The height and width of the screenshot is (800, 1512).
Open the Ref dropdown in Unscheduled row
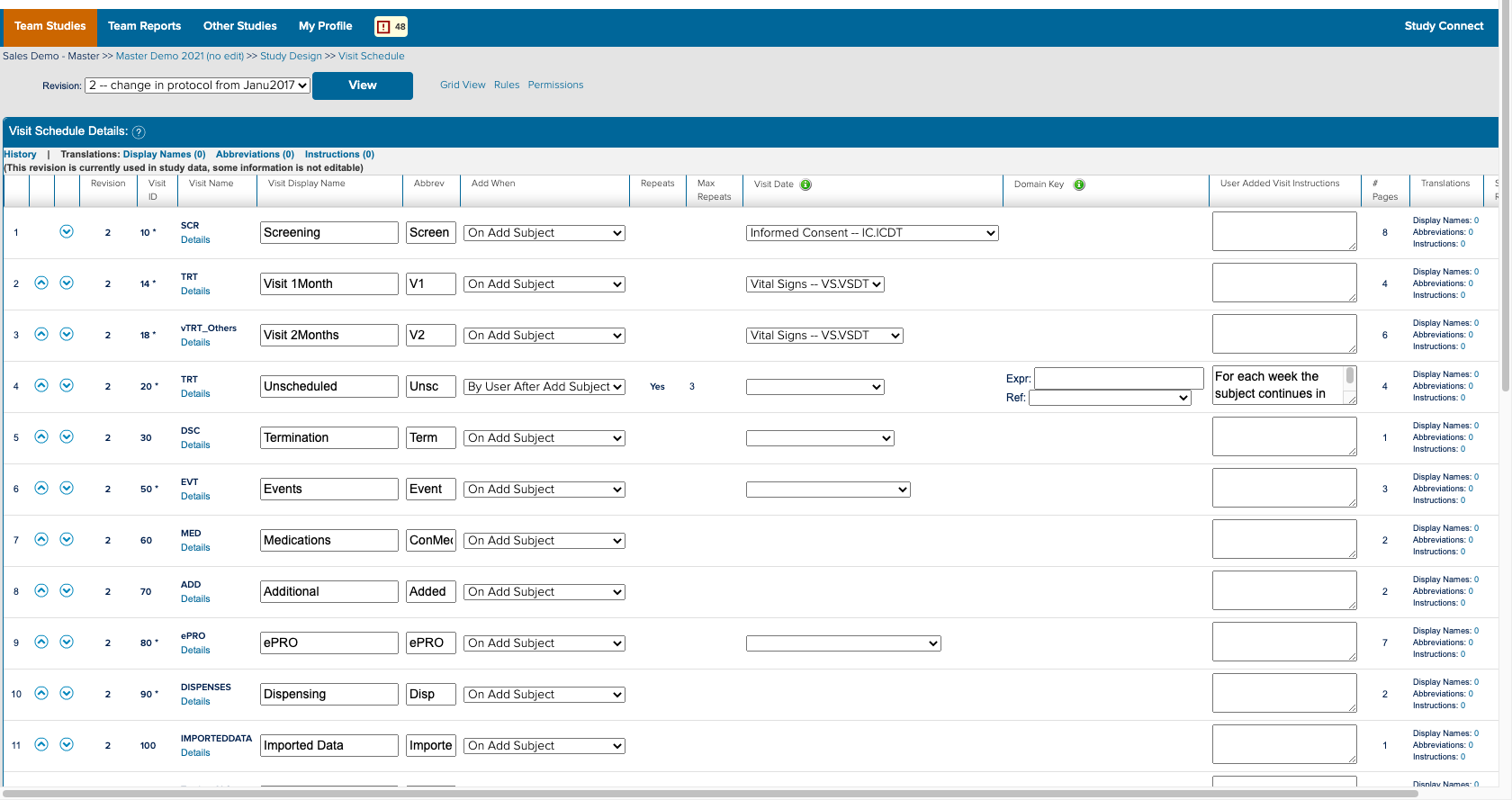(1110, 398)
